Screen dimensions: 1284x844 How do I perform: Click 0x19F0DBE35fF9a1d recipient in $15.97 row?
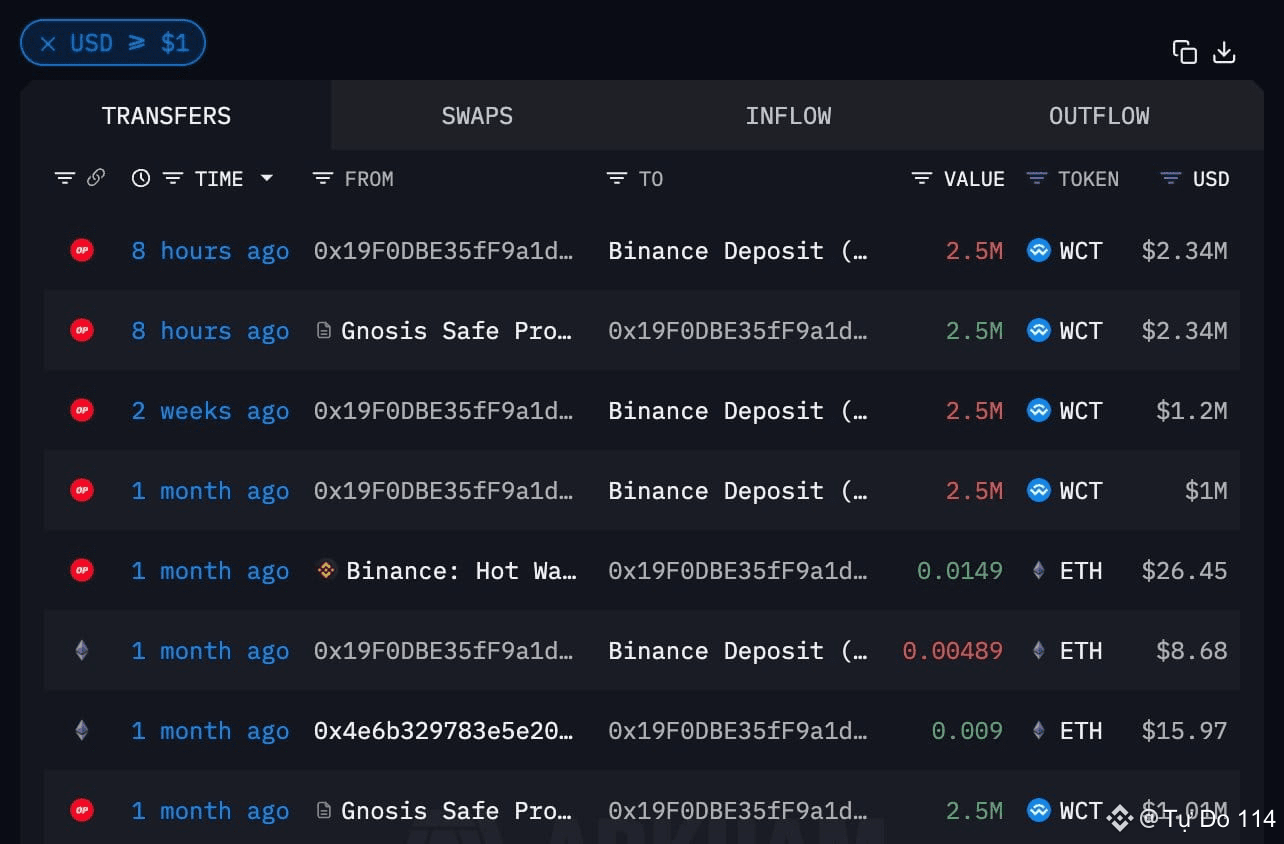pyautogui.click(x=738, y=731)
